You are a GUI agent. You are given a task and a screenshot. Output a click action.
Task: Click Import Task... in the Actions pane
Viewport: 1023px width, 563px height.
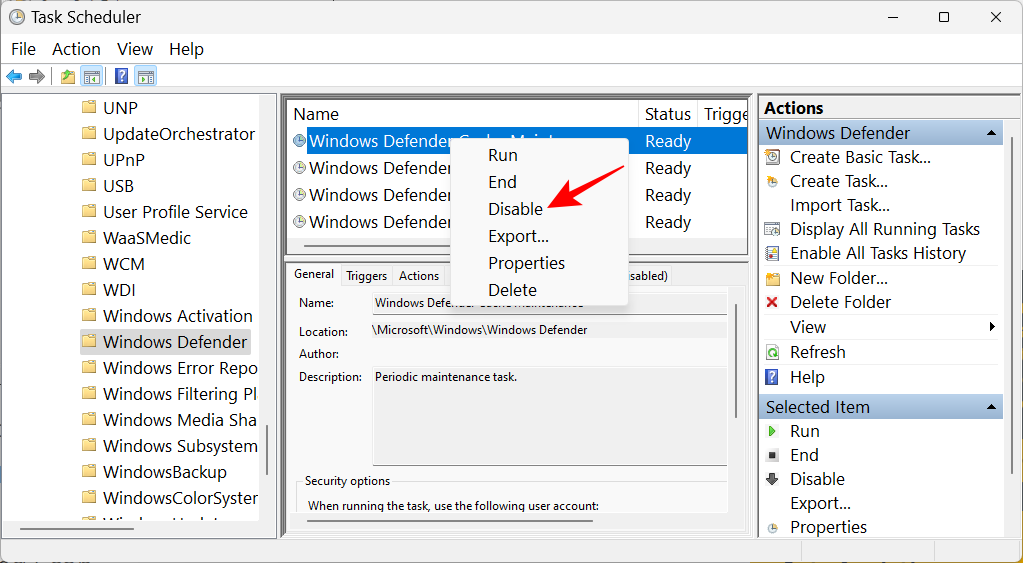point(839,205)
